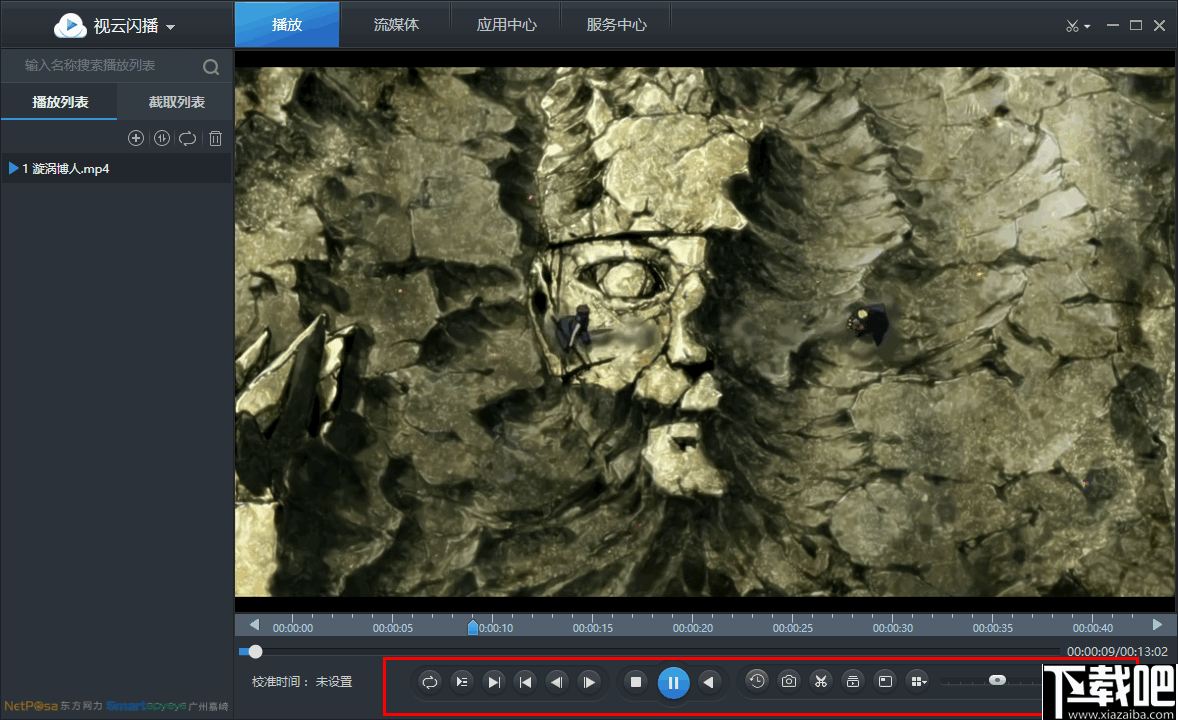Click the blue marker on the timeline ruler
The image size is (1178, 720).
click(x=473, y=627)
